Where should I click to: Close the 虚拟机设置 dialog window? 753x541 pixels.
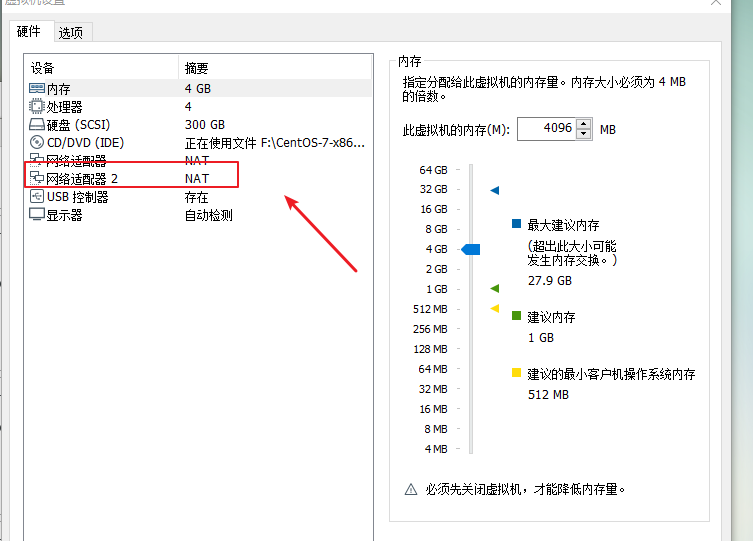(x=716, y=2)
